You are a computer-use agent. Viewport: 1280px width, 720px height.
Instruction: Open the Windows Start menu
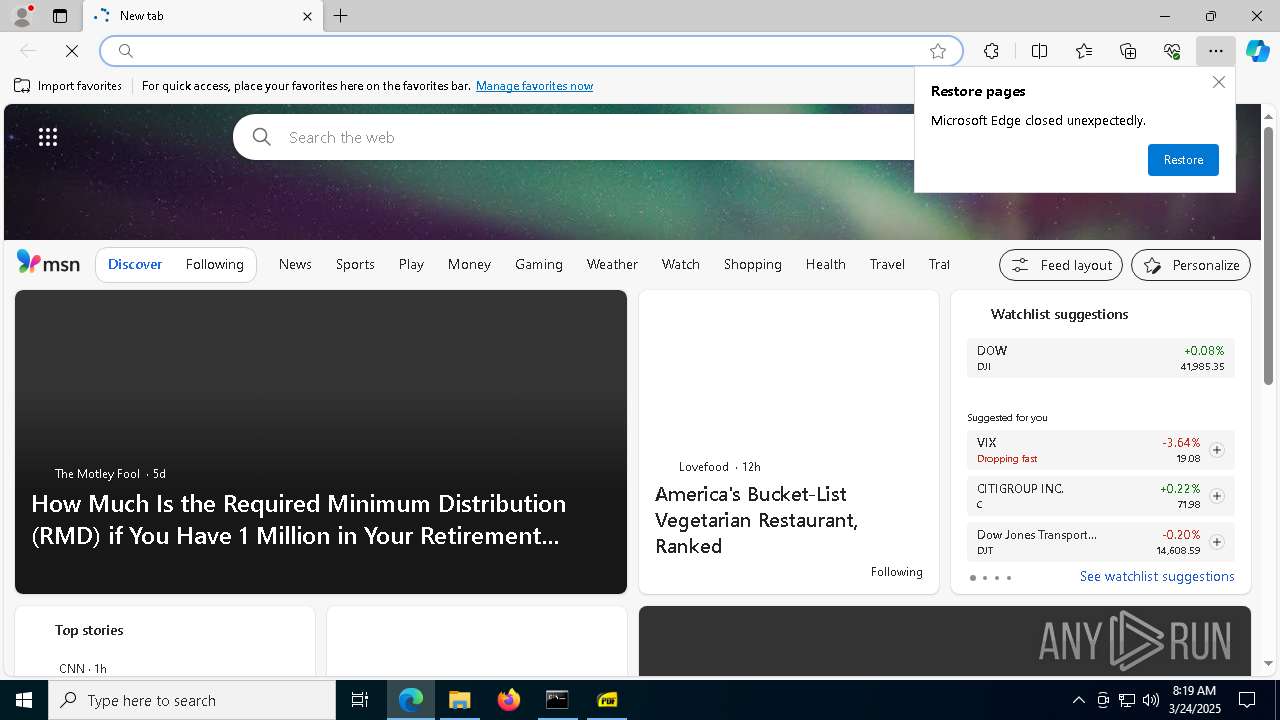click(x=24, y=700)
